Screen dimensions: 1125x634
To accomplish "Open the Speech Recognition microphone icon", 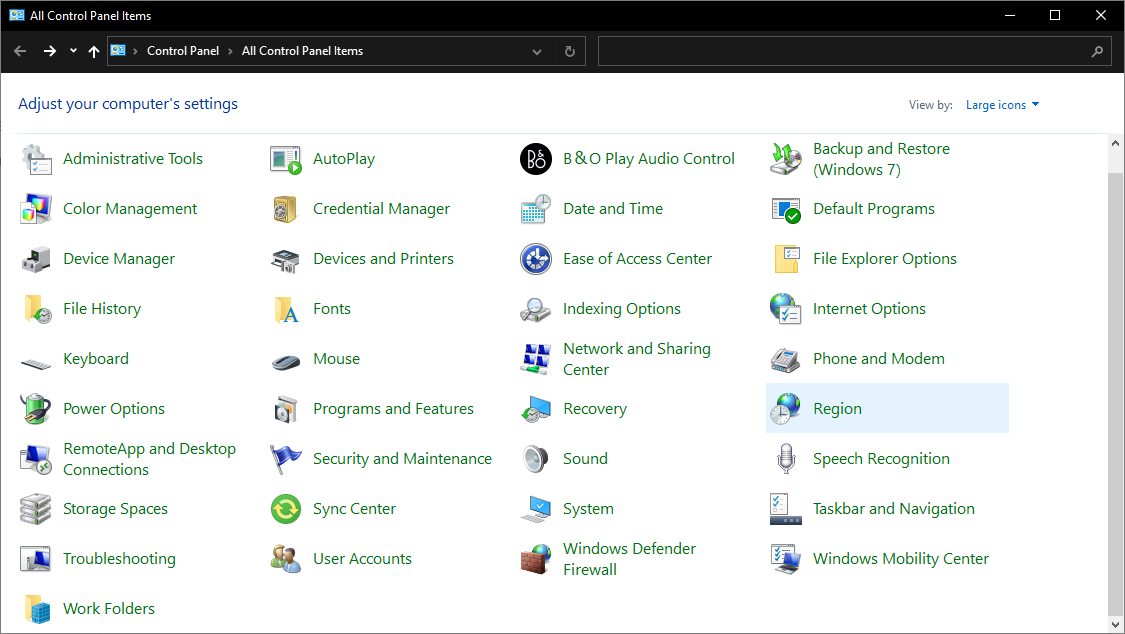I will click(786, 459).
